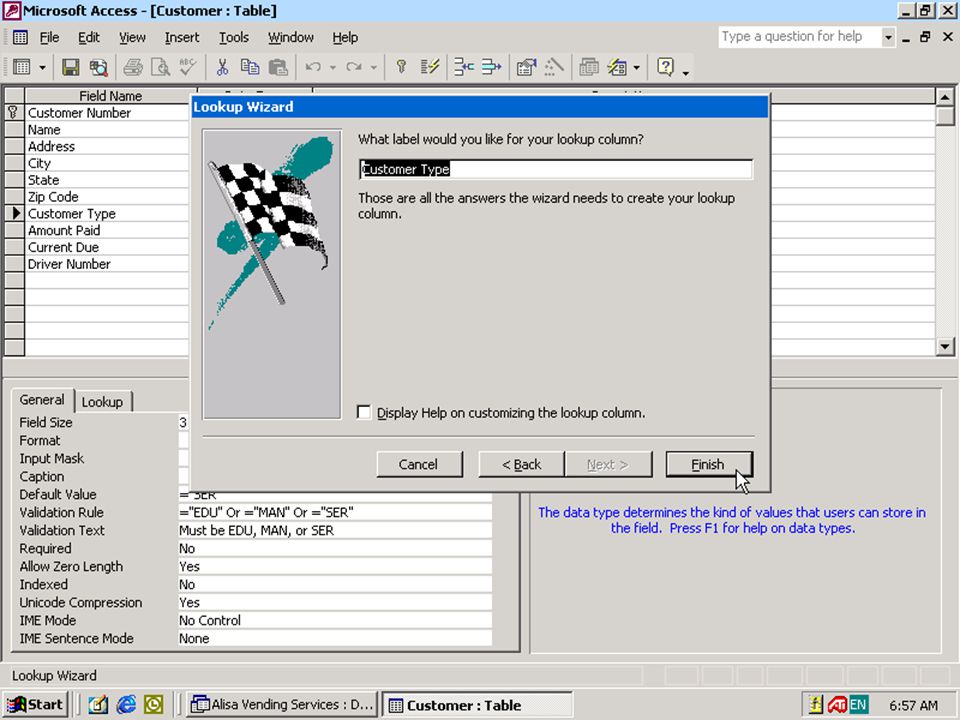Click the Delete Rows icon
This screenshot has width=960, height=720.
(x=492, y=67)
